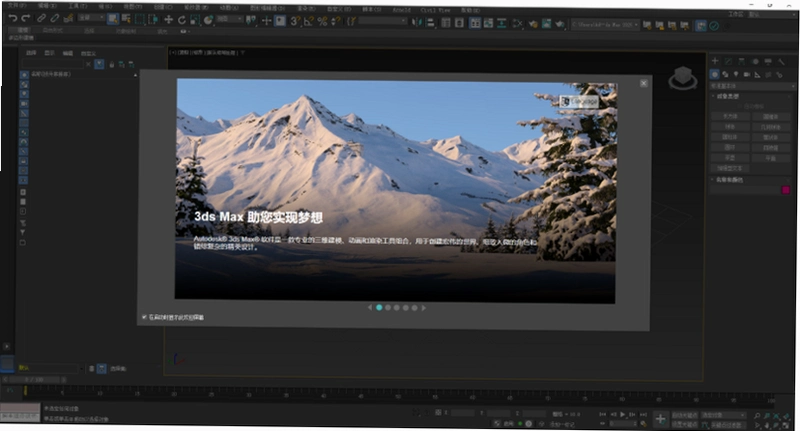Screen dimensions: 800x431
Task: Click the object color swatch
Action: [x=786, y=190]
